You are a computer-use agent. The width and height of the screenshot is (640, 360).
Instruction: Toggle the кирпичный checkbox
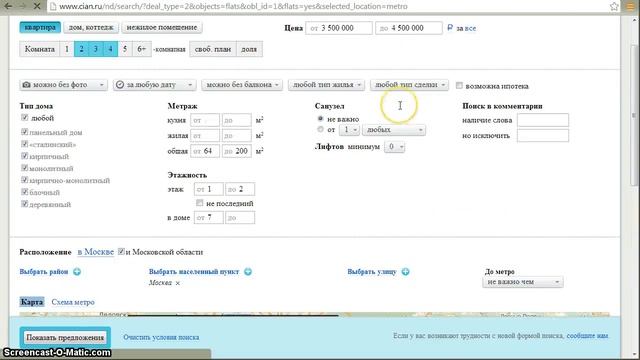(24, 156)
